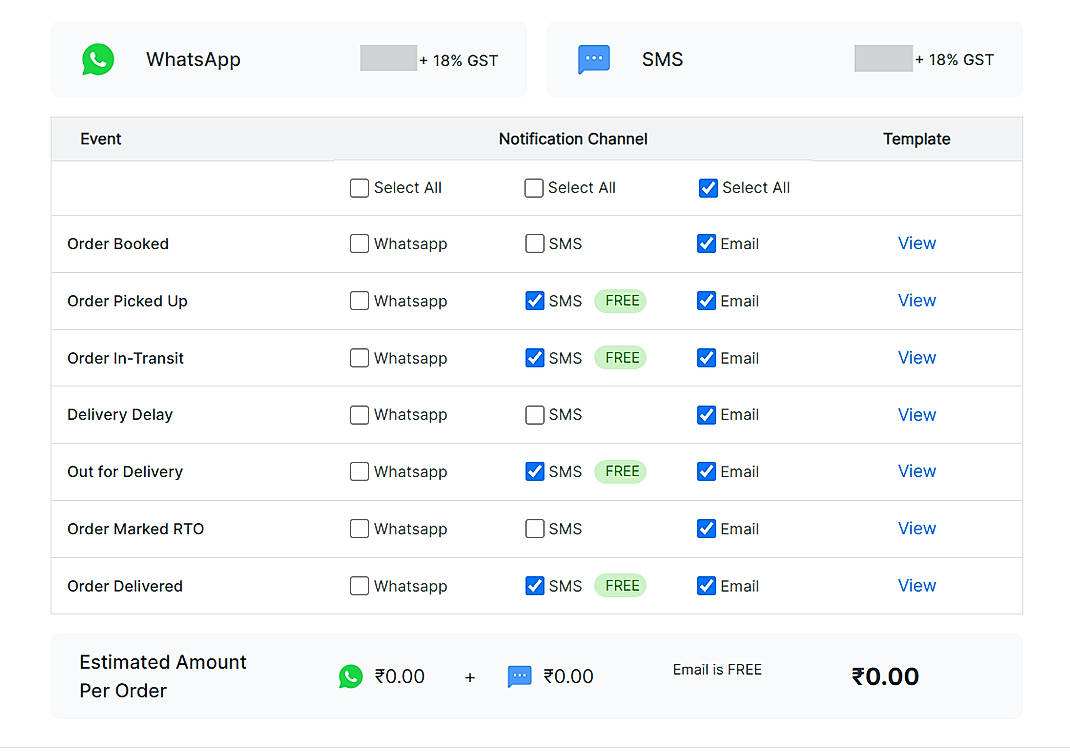The image size is (1070, 751).
Task: Uncheck Email for Out for Delivery
Action: [x=706, y=471]
